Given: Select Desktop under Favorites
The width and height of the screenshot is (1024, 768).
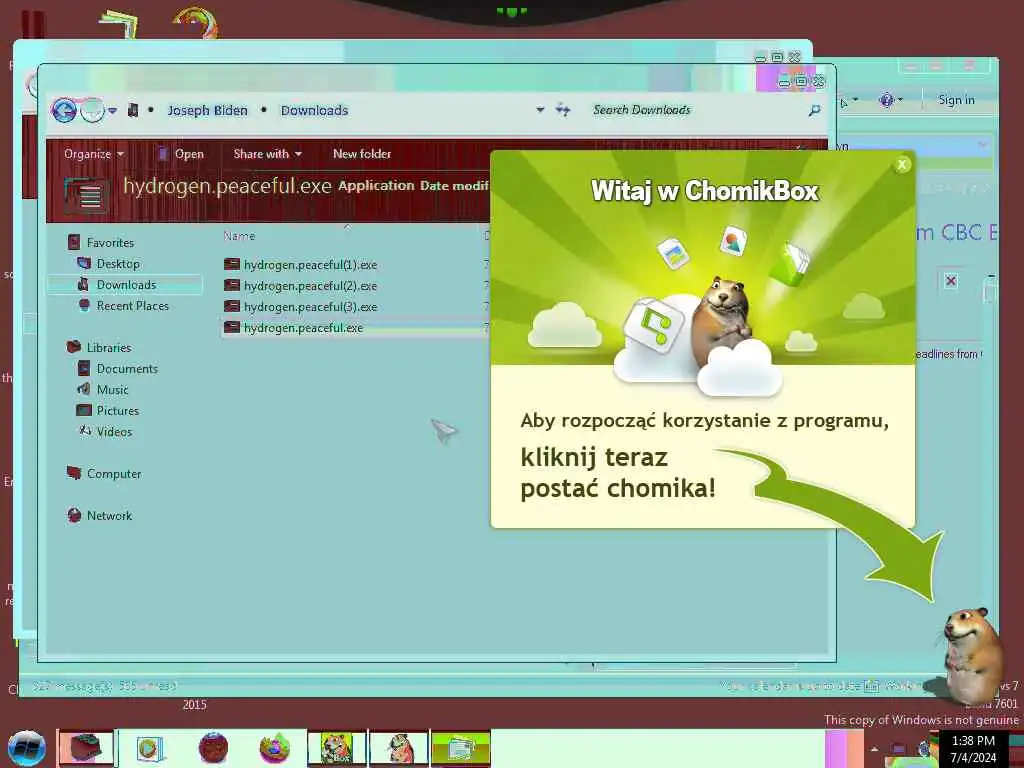Looking at the screenshot, I should [108, 264].
